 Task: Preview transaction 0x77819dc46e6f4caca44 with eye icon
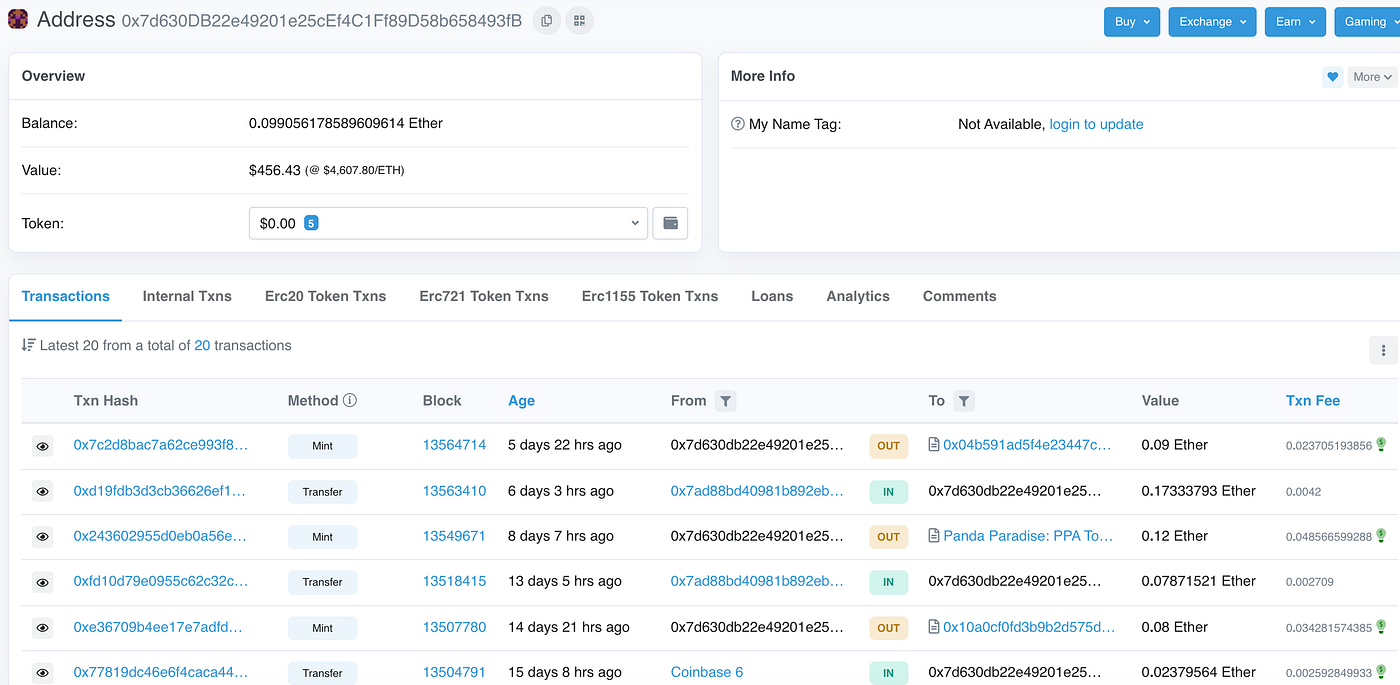pyautogui.click(x=42, y=673)
